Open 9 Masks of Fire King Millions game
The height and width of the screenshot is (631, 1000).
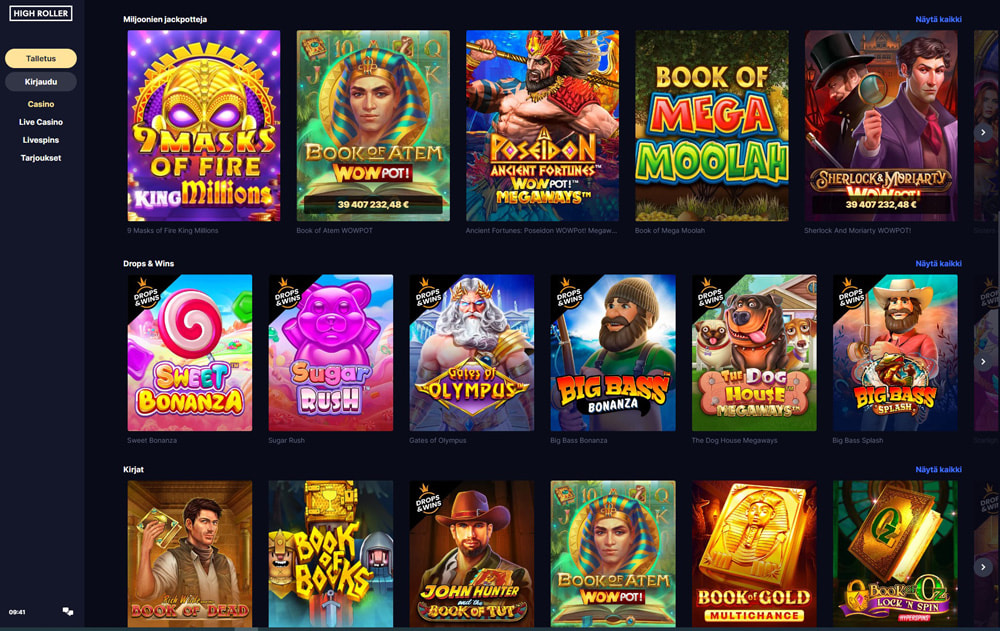203,126
